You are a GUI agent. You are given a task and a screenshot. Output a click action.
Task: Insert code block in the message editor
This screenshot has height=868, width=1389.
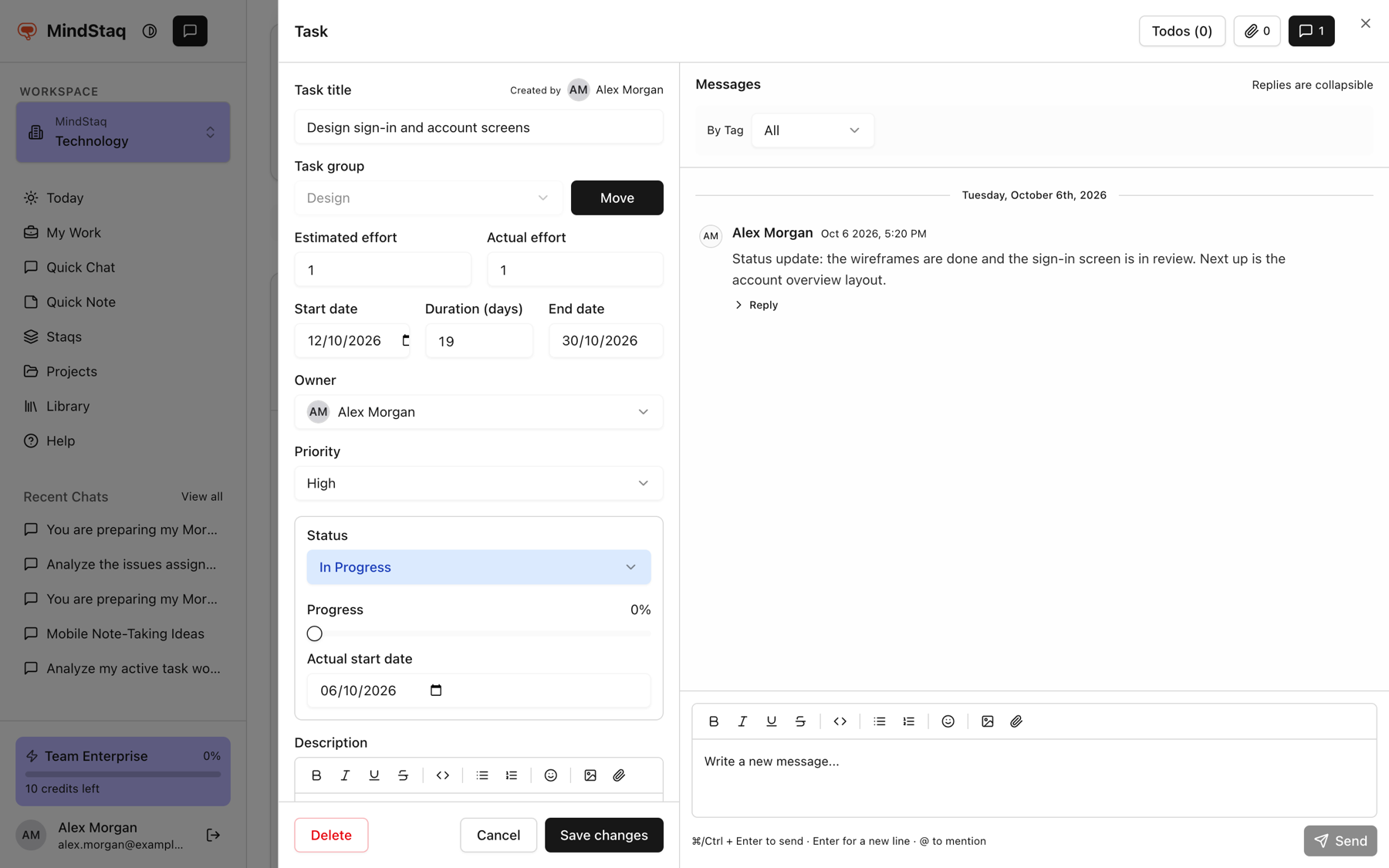[840, 721]
